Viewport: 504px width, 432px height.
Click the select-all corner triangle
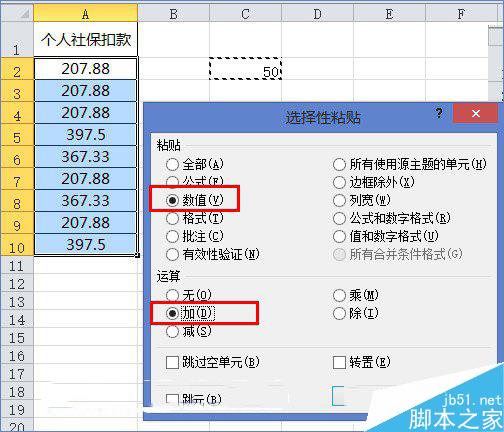pos(17,13)
